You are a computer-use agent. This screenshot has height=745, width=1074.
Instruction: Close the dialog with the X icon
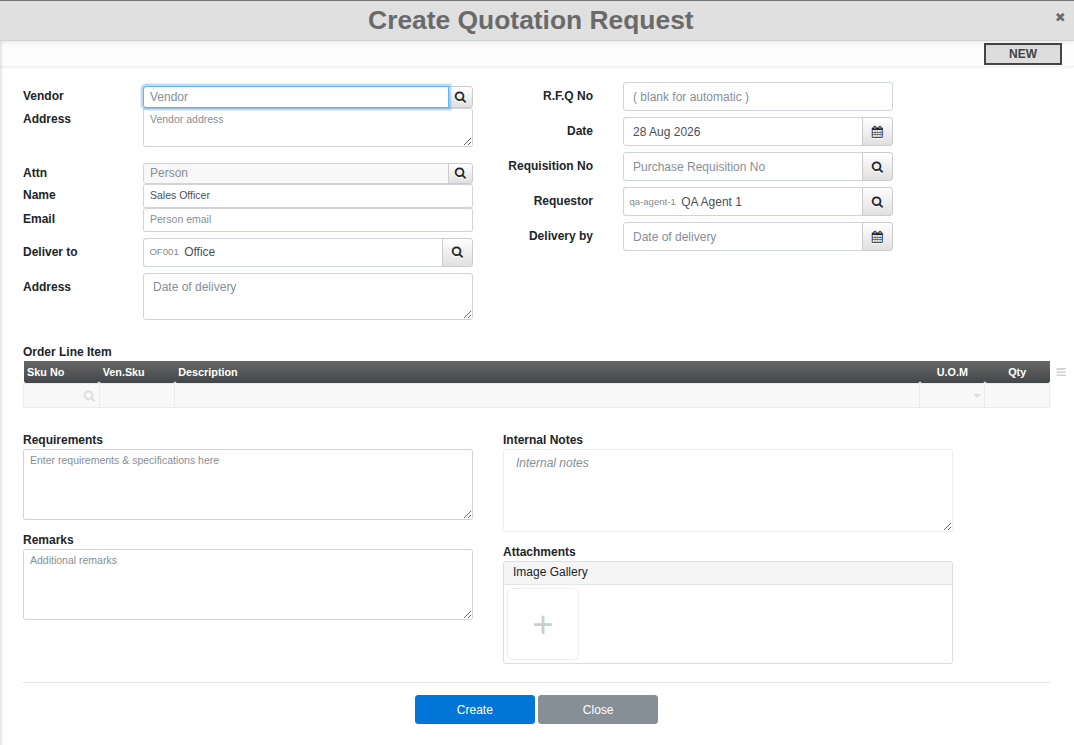(1060, 17)
